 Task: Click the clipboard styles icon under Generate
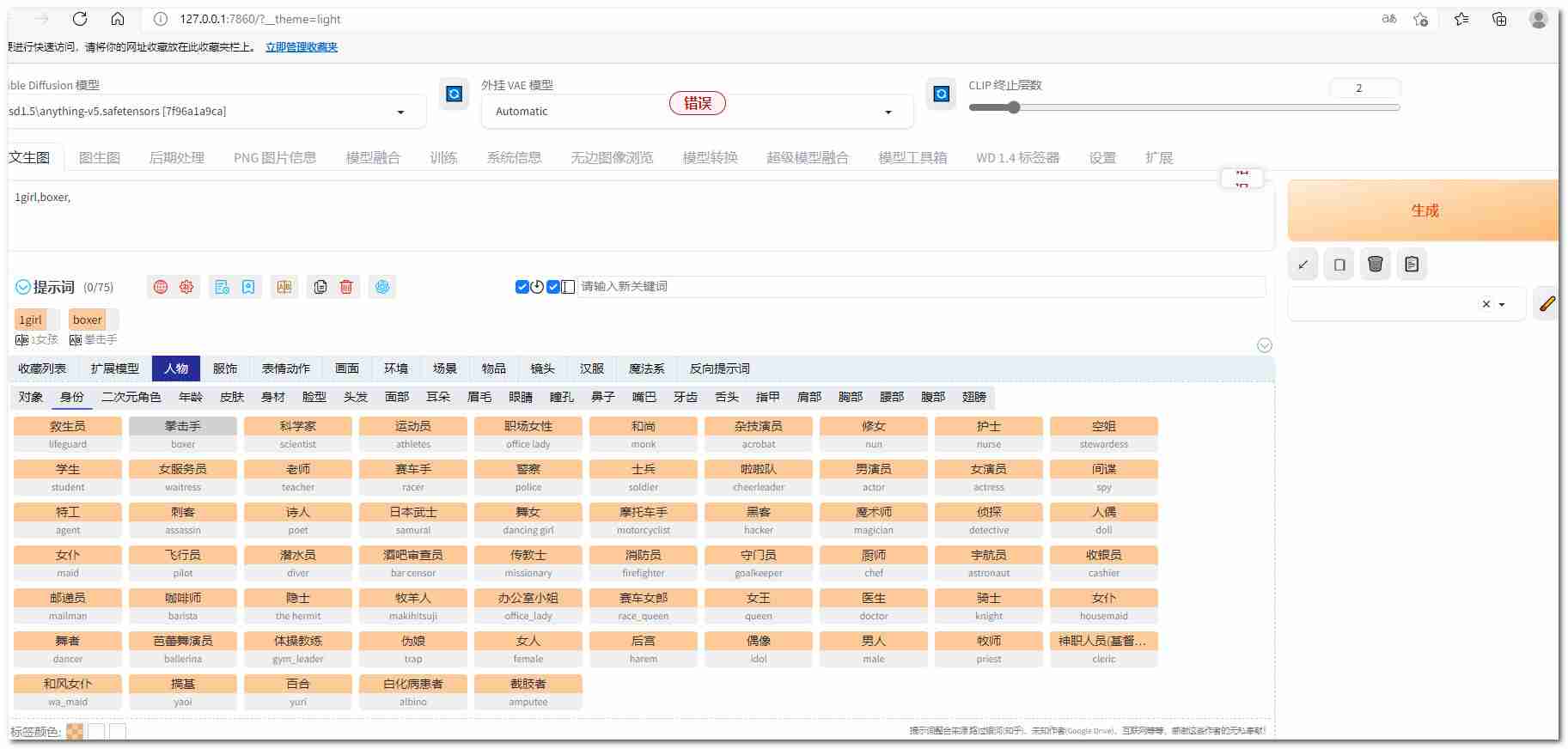tap(1412, 265)
